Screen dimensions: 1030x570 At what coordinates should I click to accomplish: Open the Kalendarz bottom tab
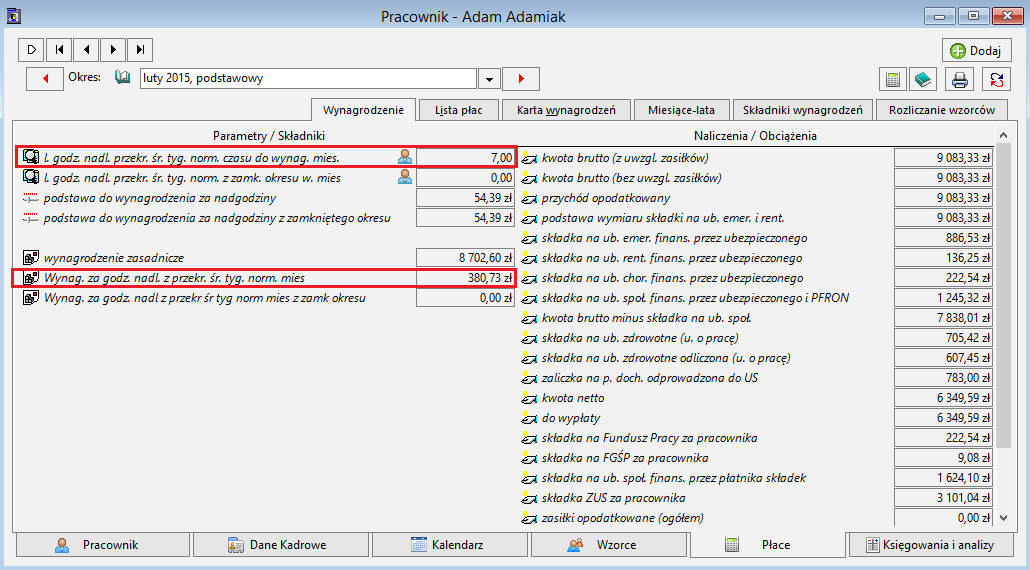(450, 544)
